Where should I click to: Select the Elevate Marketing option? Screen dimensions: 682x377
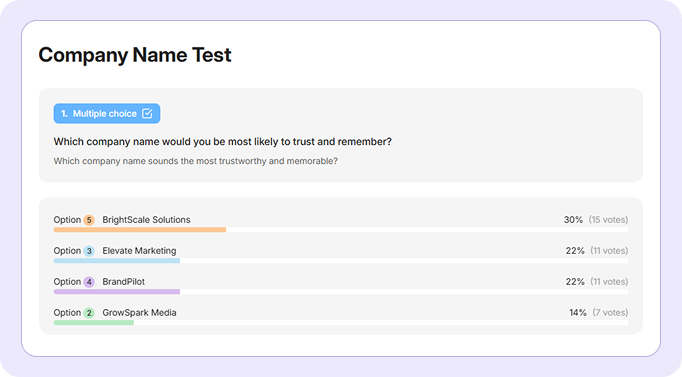pyautogui.click(x=139, y=250)
